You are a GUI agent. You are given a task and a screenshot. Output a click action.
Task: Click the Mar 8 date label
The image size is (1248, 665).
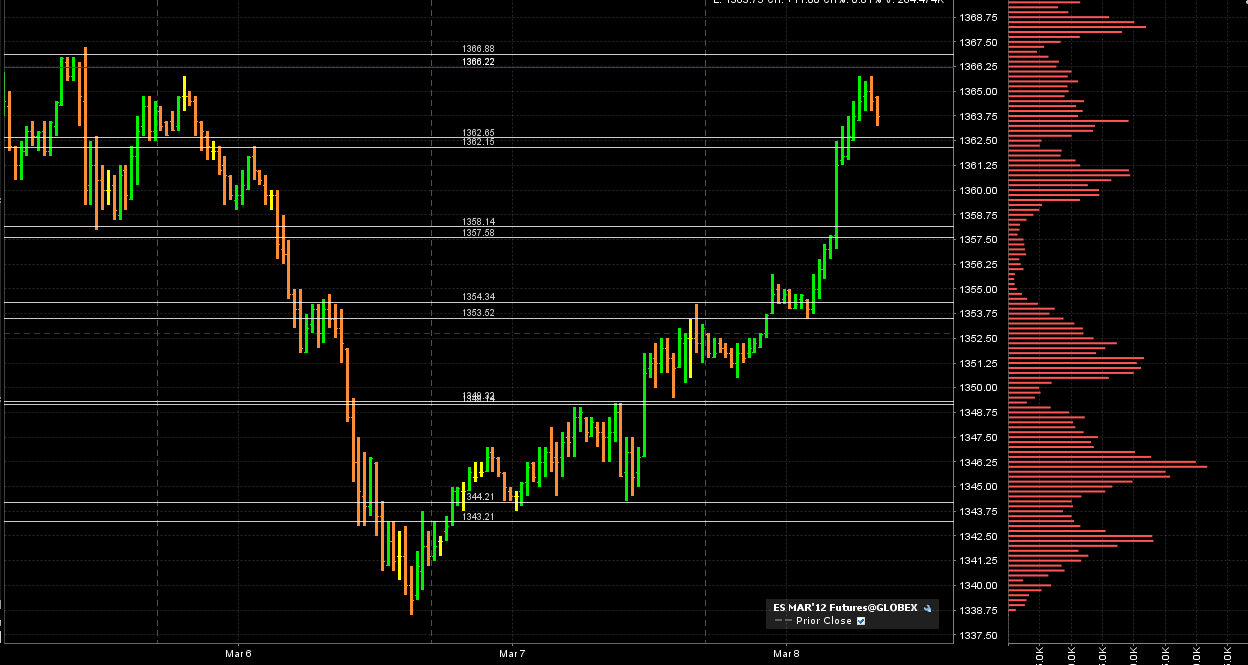(787, 654)
